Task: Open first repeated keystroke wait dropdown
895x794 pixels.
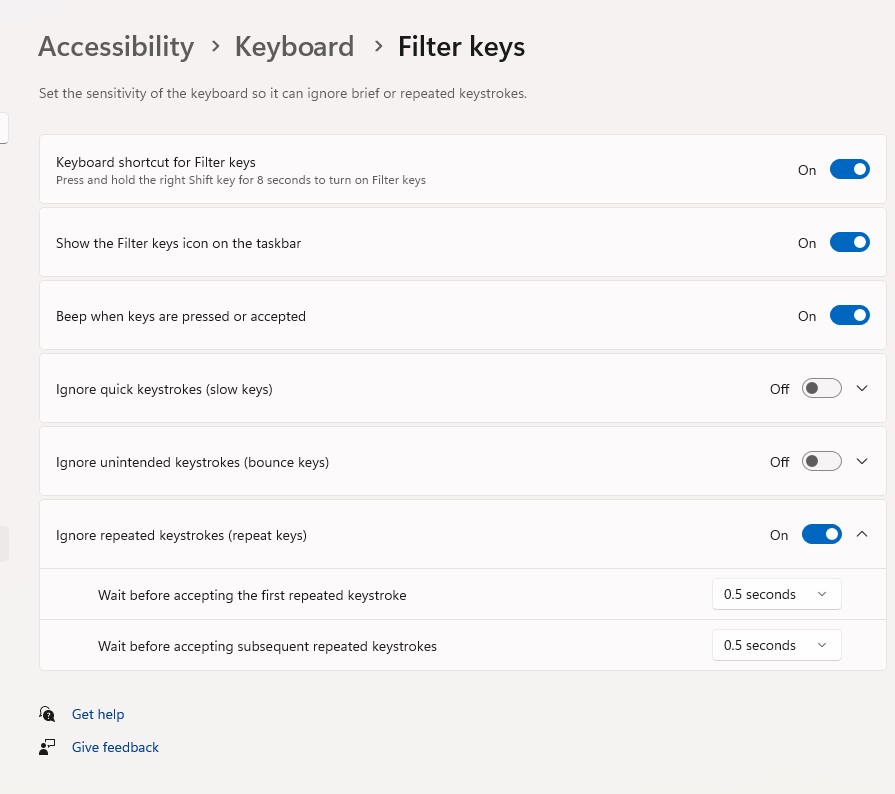Action: 776,595
